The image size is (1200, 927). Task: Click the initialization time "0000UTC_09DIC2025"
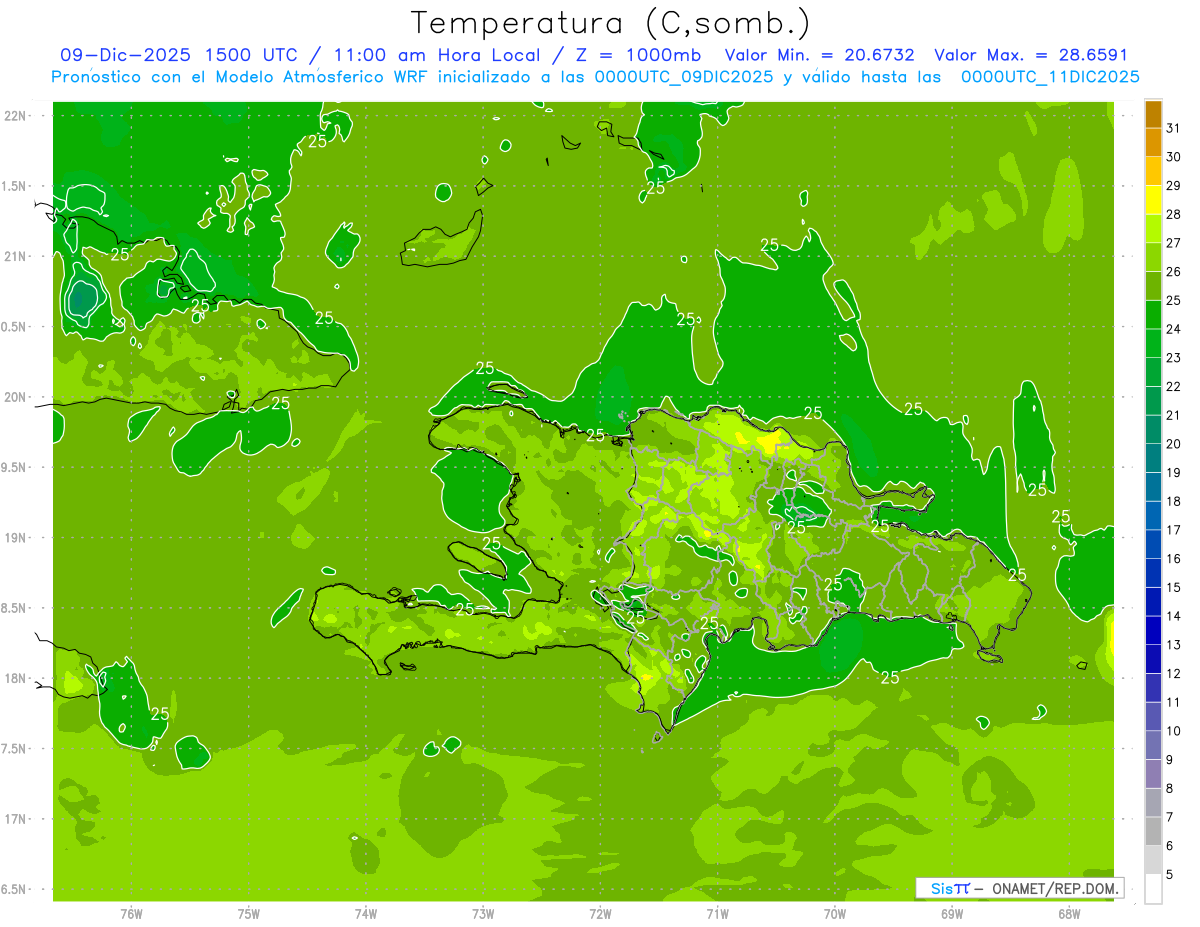(683, 77)
